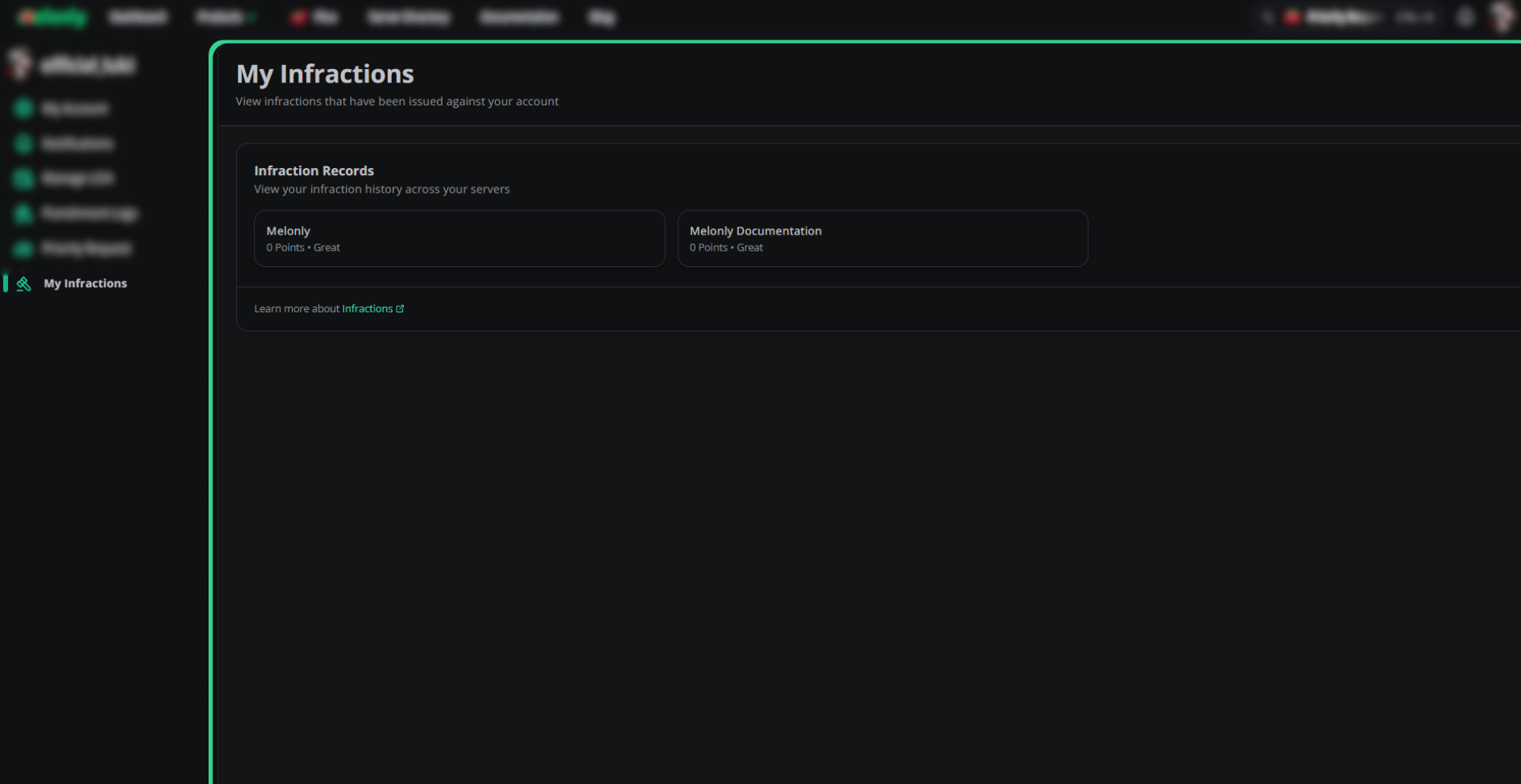Click "View your infraction history across your servers"
1521x784 pixels.
(x=381, y=189)
